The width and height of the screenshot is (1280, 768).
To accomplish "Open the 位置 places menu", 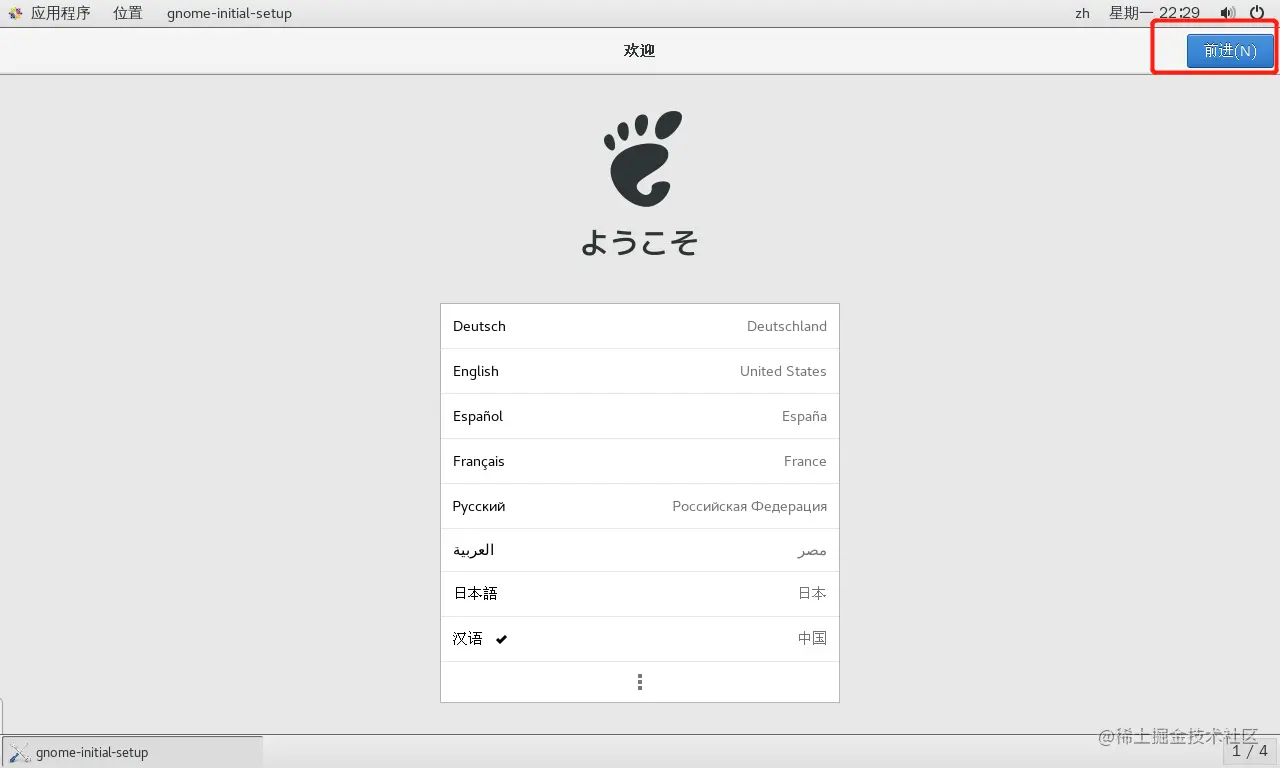I will (x=128, y=13).
